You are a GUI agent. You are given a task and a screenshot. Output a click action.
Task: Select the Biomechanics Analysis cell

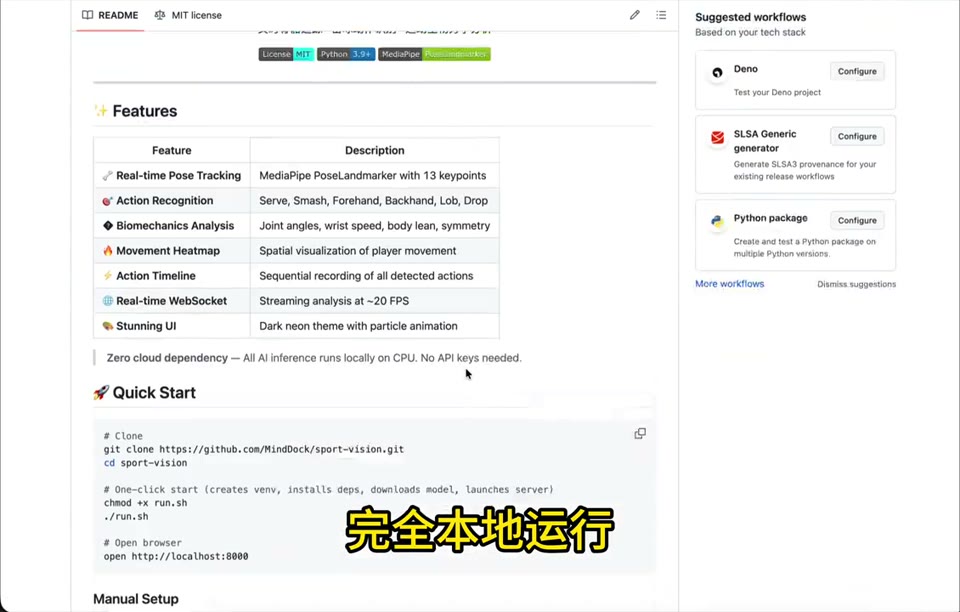[x=171, y=226]
